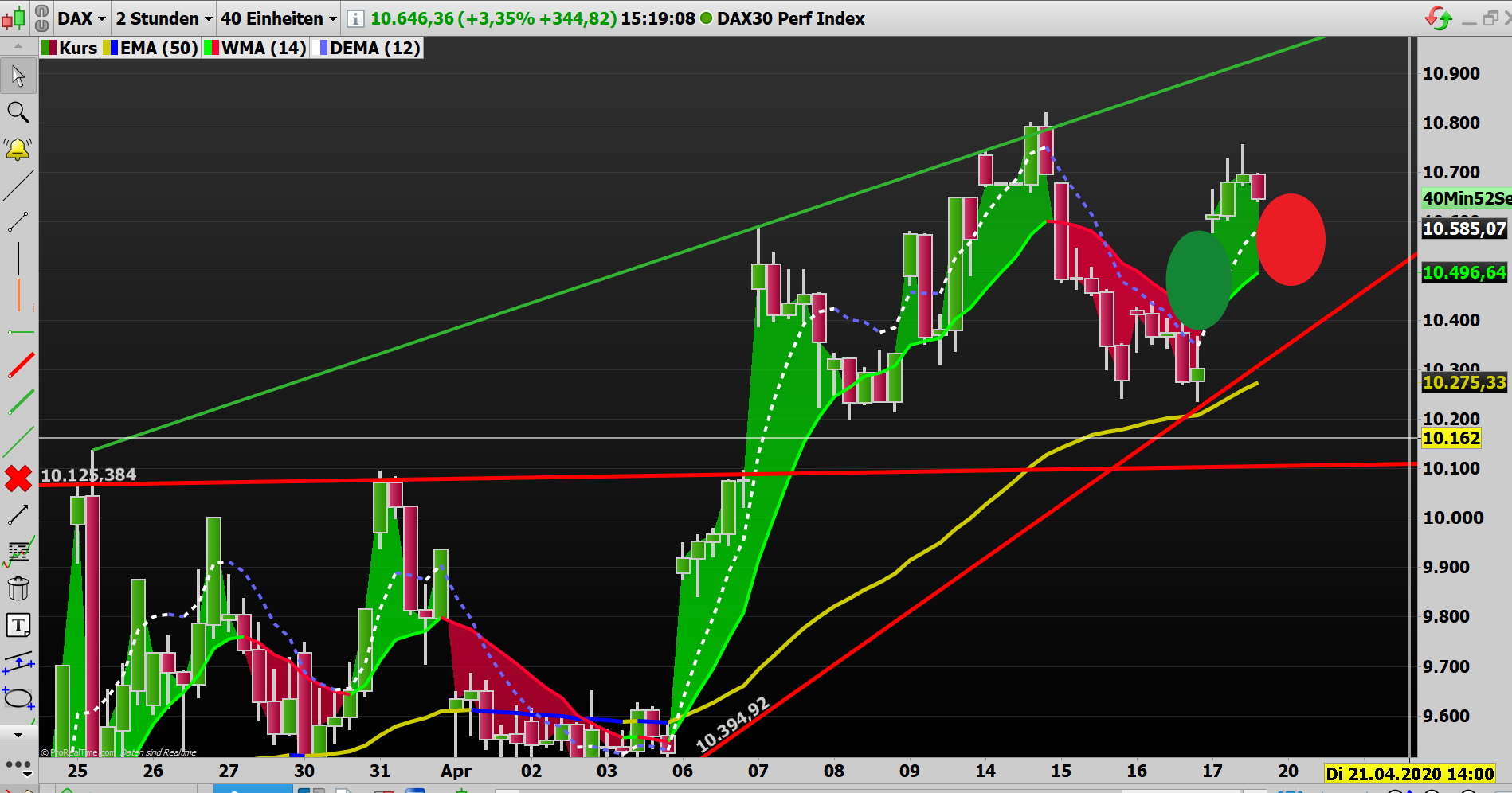Open the trash tool to erase objects

18,589
